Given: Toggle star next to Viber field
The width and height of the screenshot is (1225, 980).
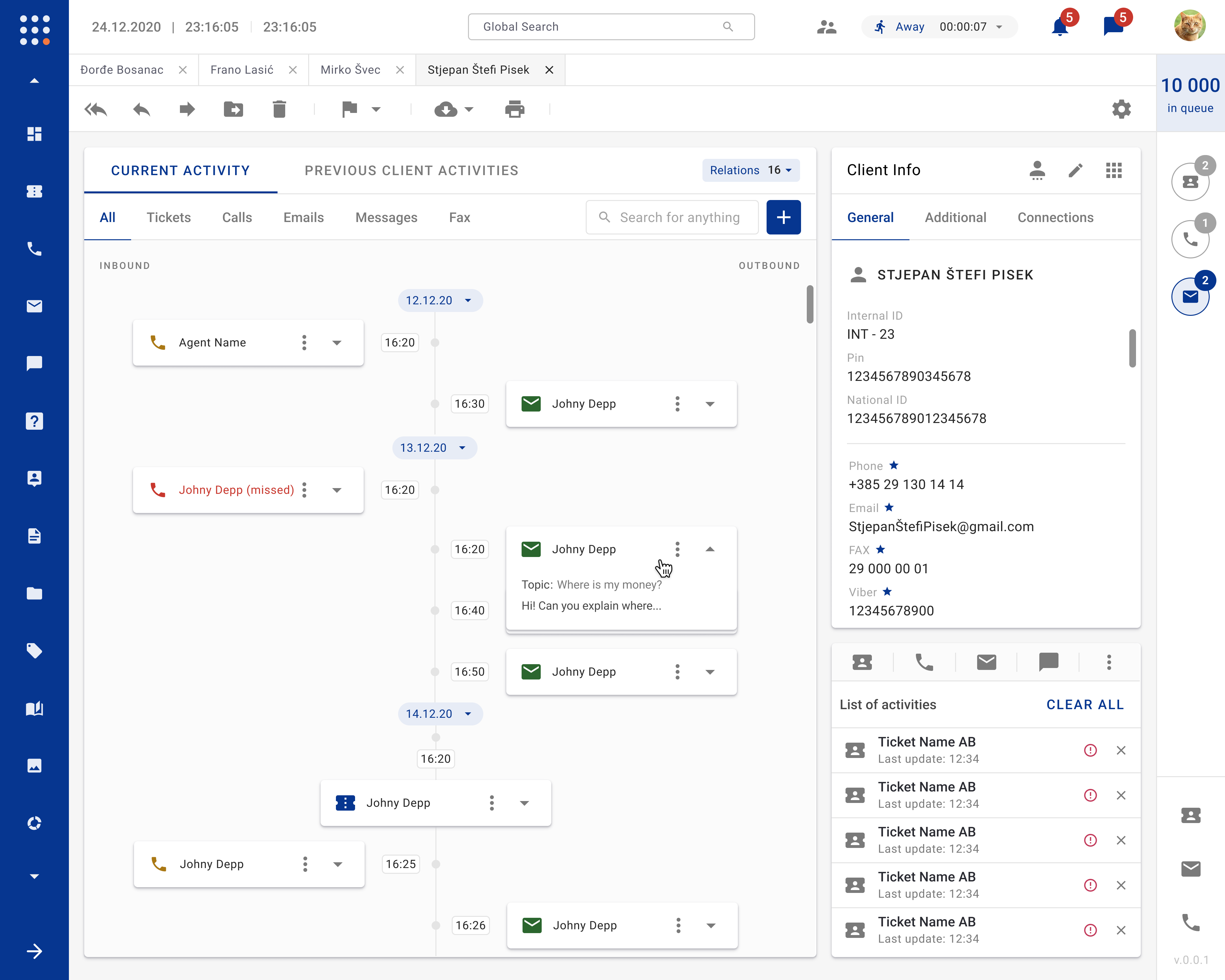Looking at the screenshot, I should (887, 592).
